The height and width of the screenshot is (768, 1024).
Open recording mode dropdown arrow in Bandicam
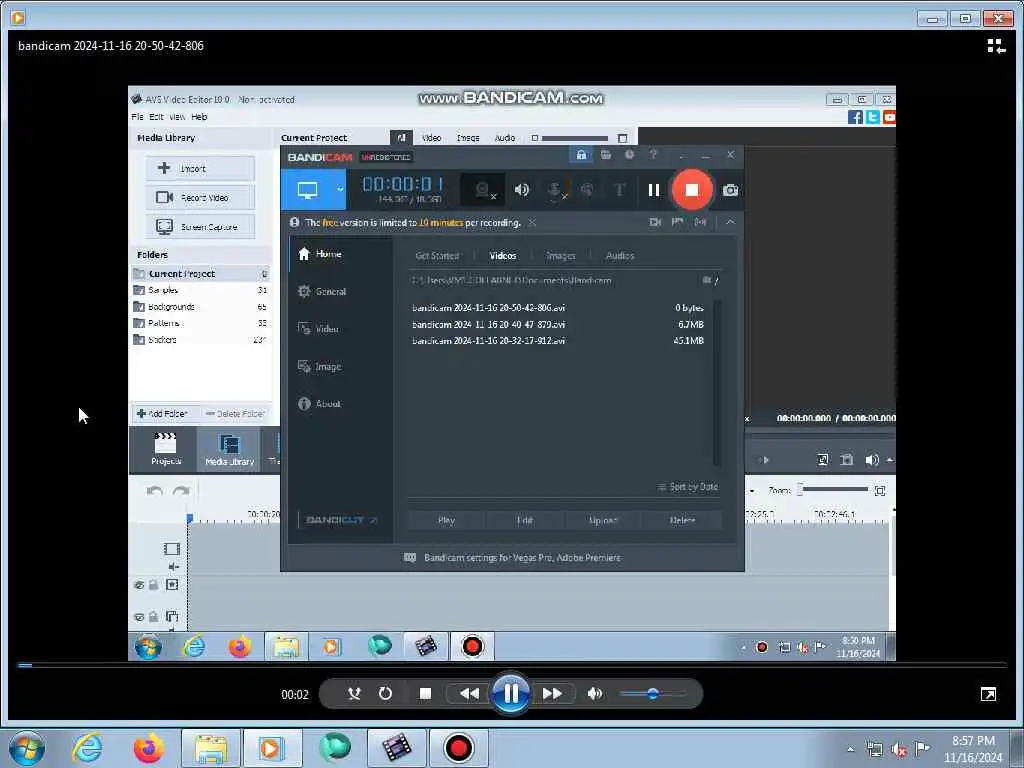click(x=340, y=190)
